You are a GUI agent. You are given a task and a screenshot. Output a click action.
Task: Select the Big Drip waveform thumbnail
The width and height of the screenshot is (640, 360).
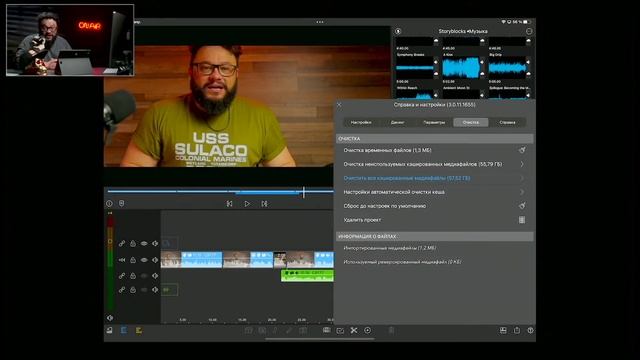[x=507, y=68]
